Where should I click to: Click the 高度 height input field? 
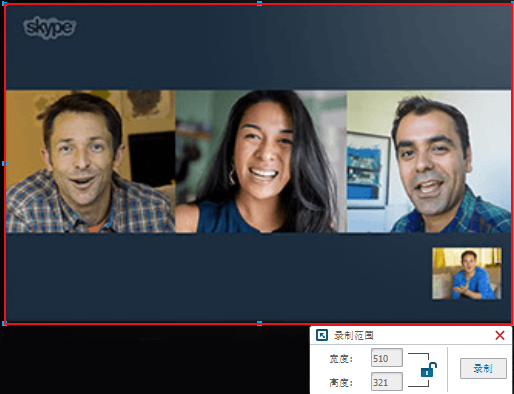click(x=387, y=382)
